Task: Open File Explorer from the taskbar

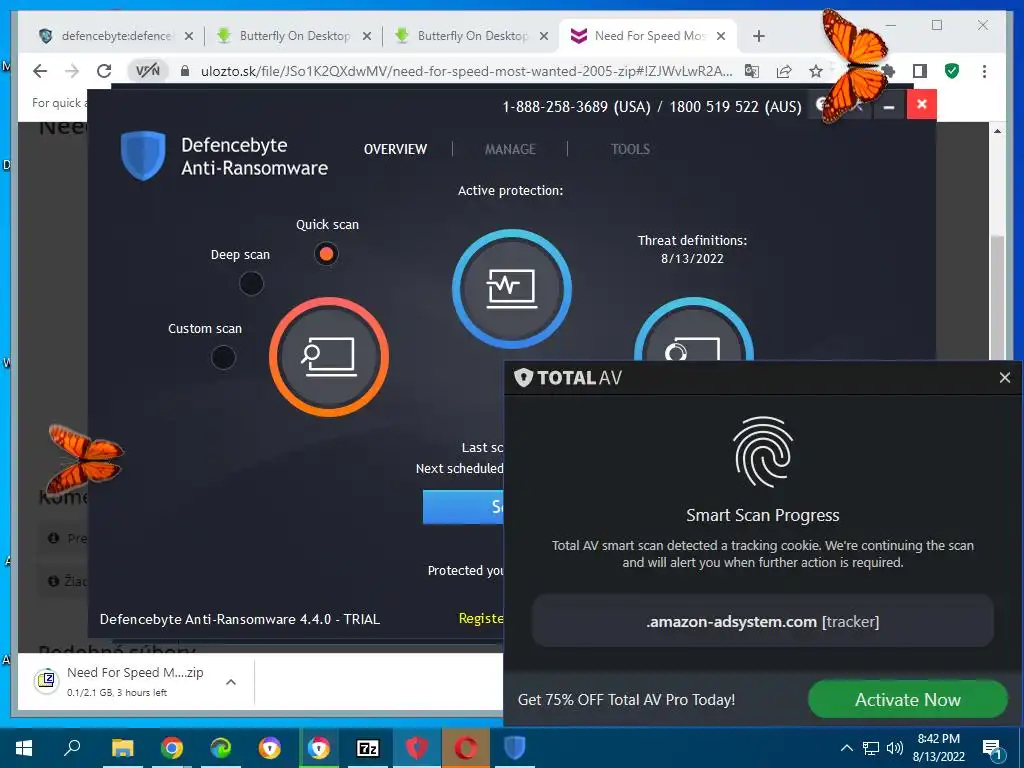Action: pos(122,748)
